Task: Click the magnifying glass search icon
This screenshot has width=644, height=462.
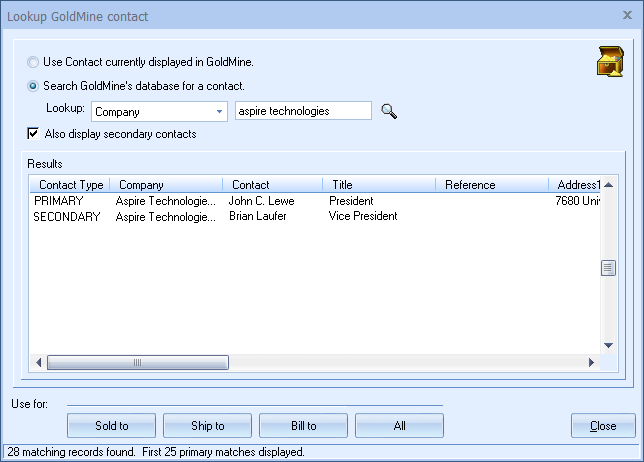Action: [389, 112]
